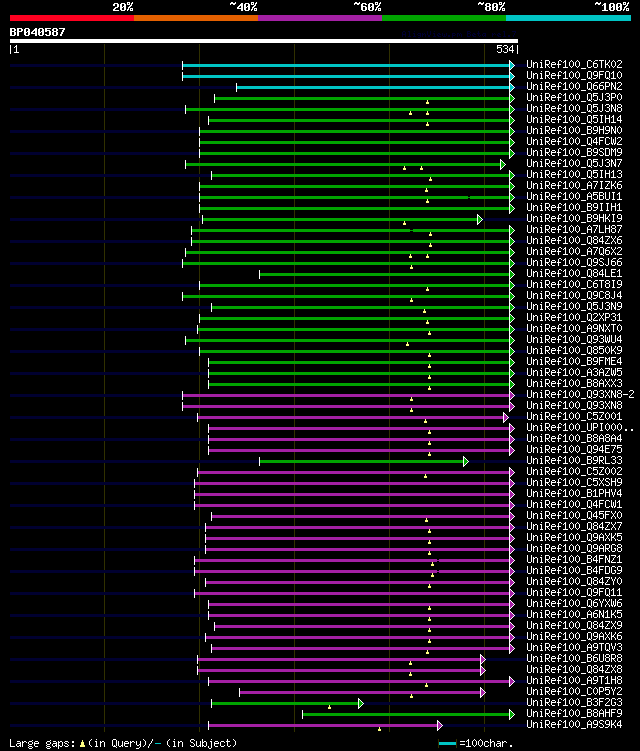Open hit UniRef100_Q5J3P0
Screen dimensions: 640x751
[x=574, y=97]
